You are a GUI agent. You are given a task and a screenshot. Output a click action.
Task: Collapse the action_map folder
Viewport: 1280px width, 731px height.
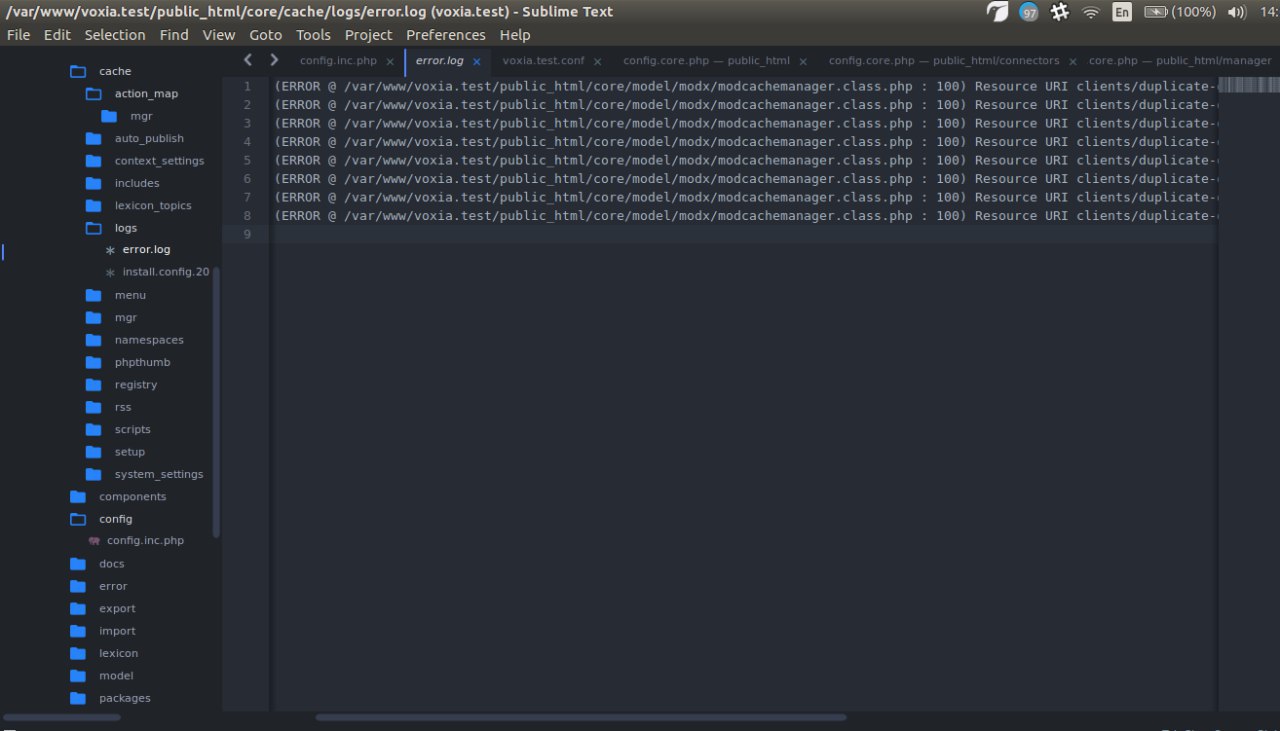[94, 93]
